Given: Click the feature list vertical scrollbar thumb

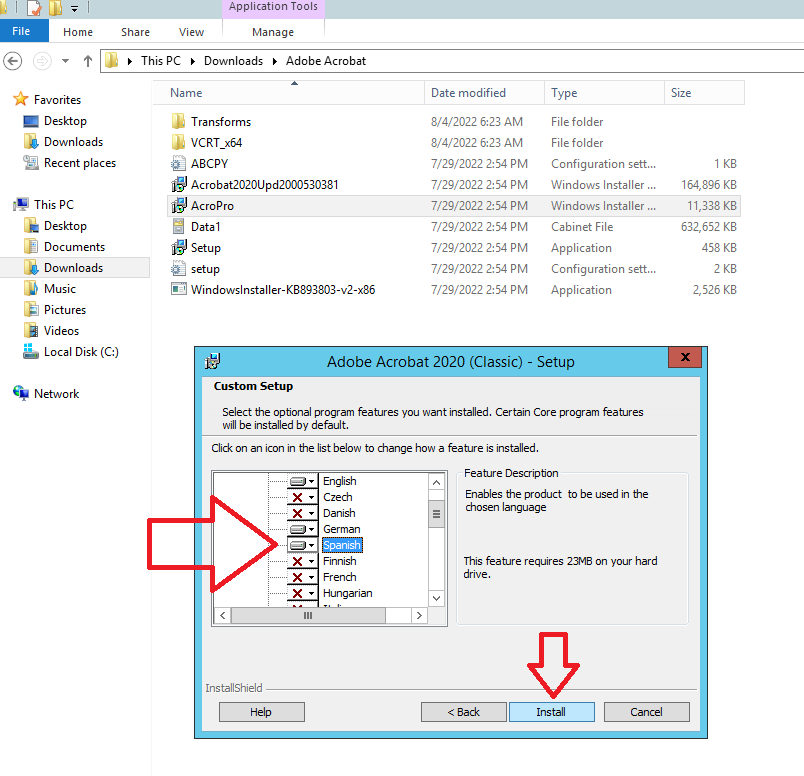Looking at the screenshot, I should 436,514.
